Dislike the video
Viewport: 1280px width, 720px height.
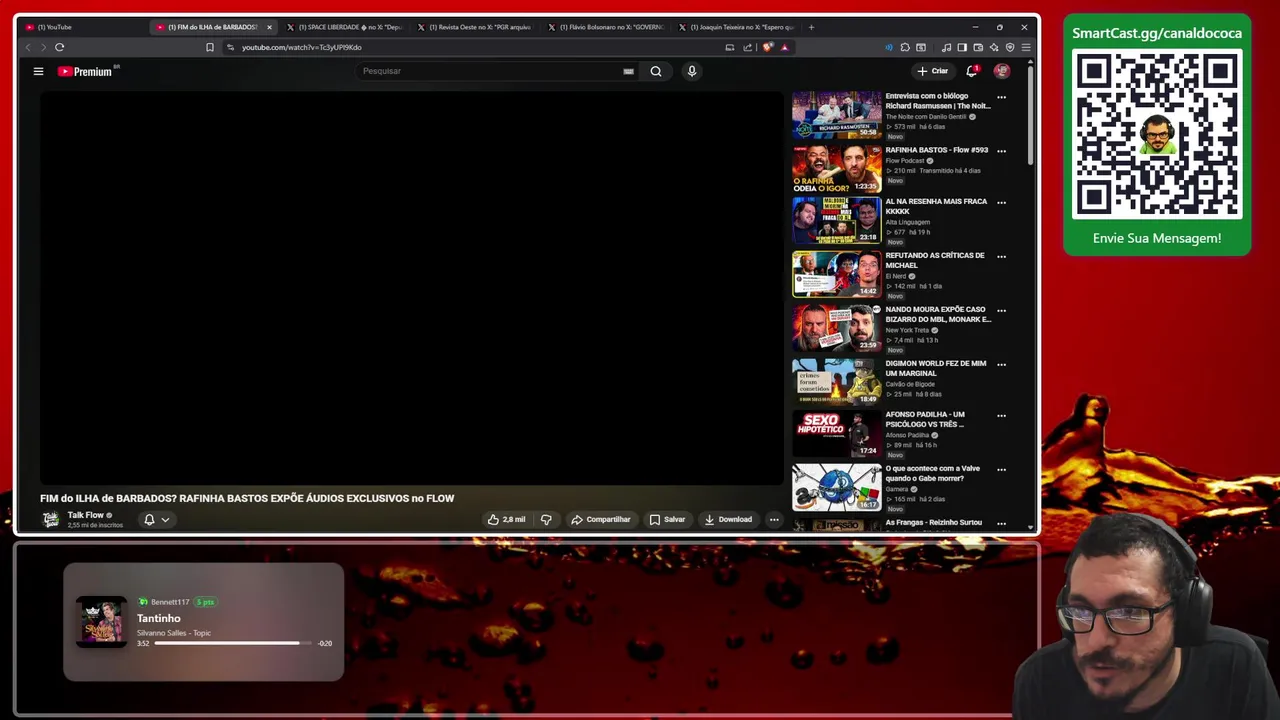(x=546, y=519)
